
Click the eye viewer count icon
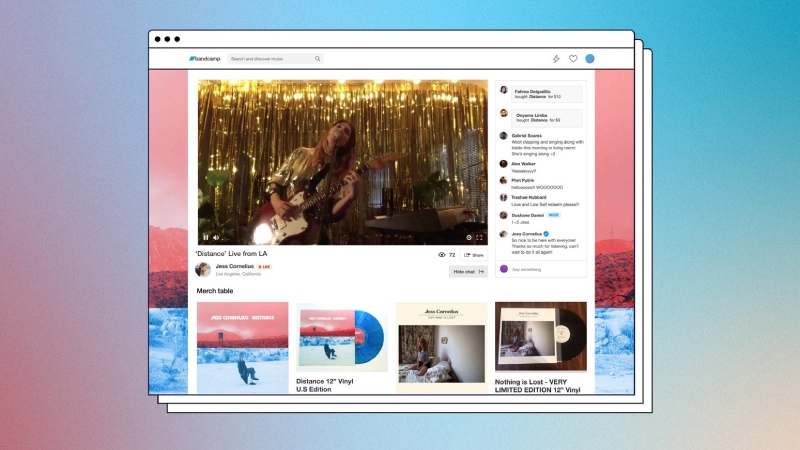[x=442, y=255]
